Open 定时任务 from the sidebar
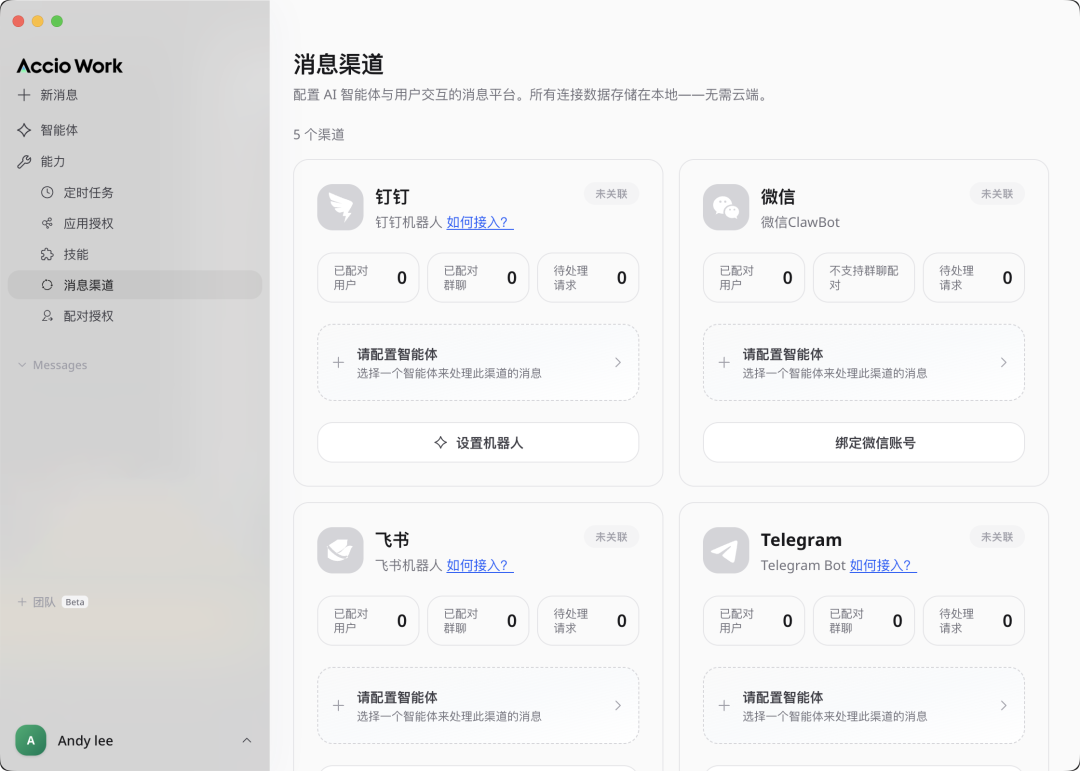Image resolution: width=1080 pixels, height=771 pixels. [64, 192]
